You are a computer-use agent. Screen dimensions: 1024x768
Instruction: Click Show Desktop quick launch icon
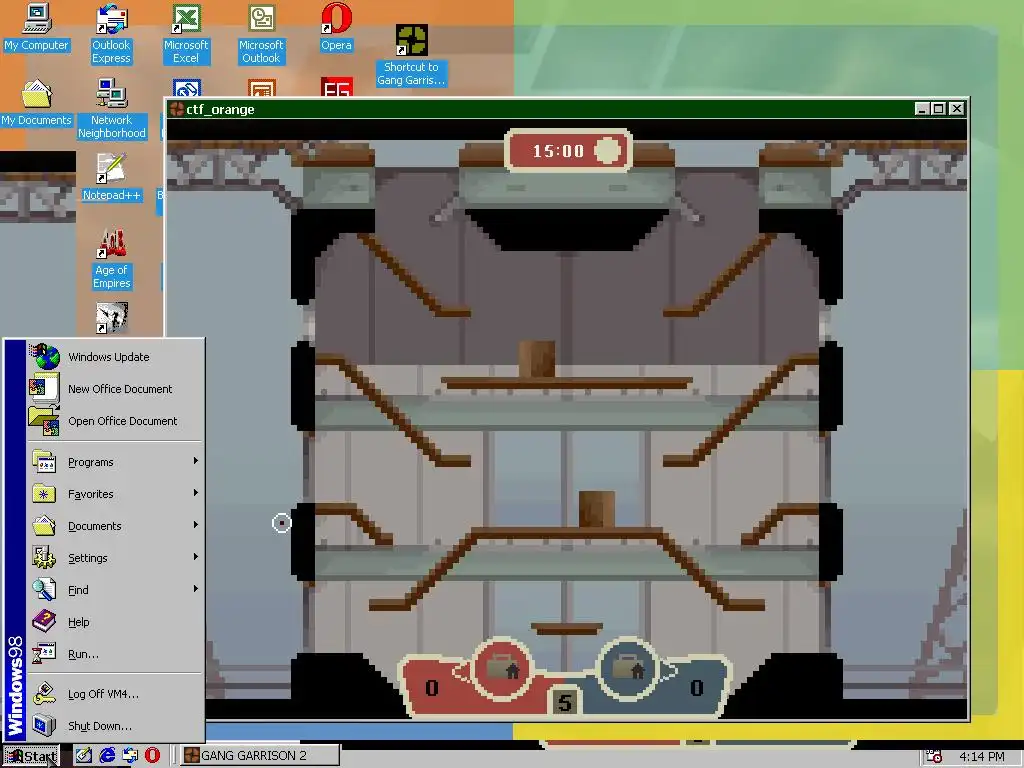click(x=84, y=756)
